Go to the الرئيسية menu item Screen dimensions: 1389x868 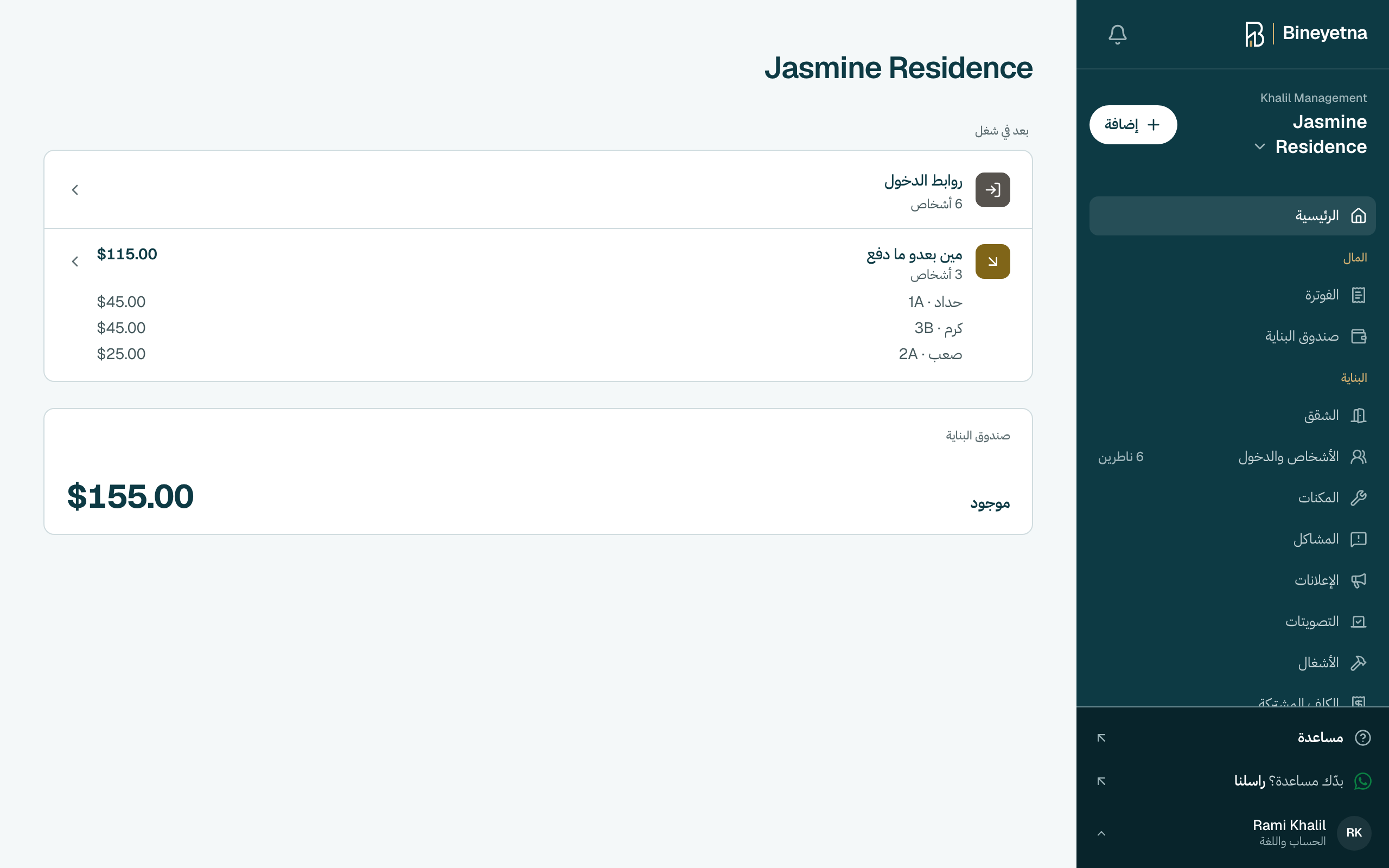pos(1232,216)
